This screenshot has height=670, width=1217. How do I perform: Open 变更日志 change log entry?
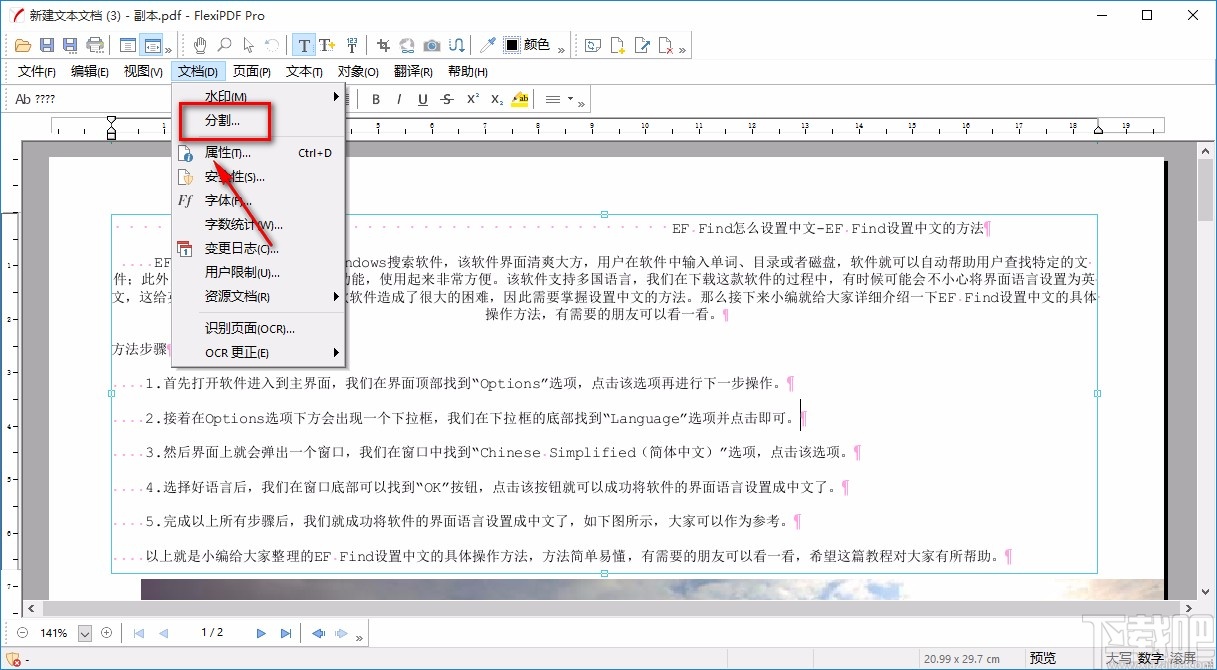pyautogui.click(x=259, y=249)
